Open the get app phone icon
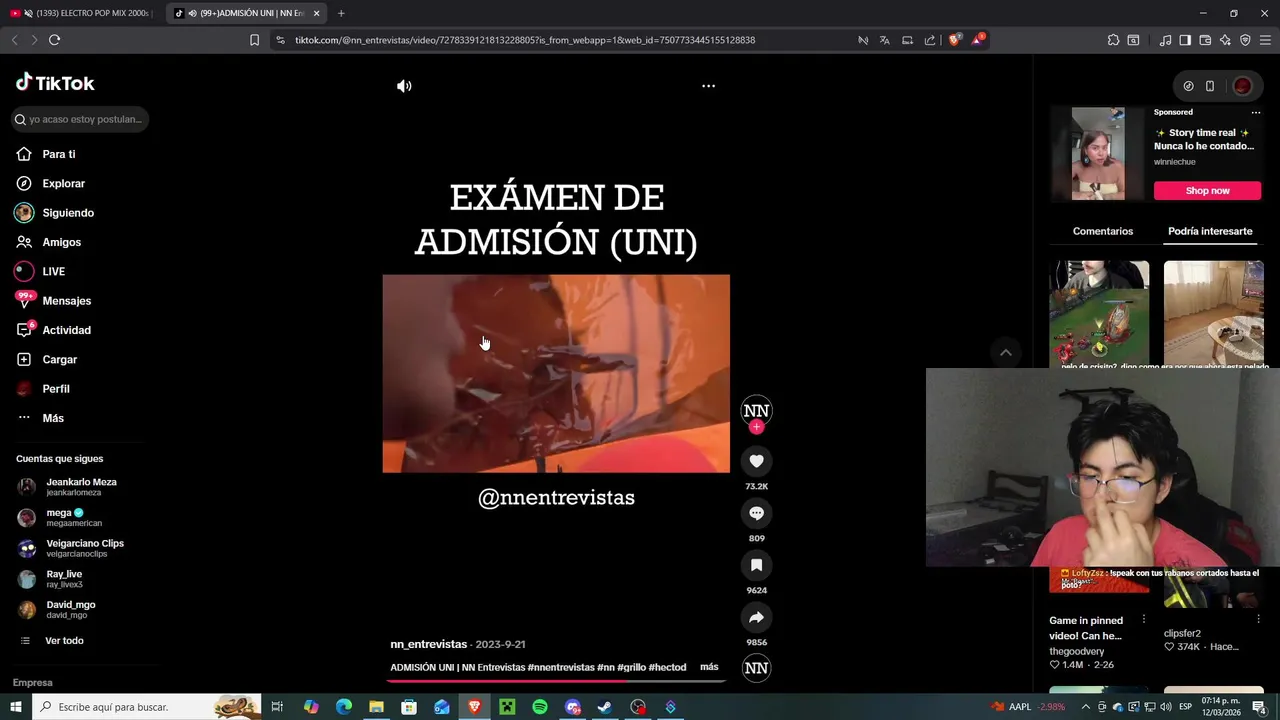 coord(1210,86)
